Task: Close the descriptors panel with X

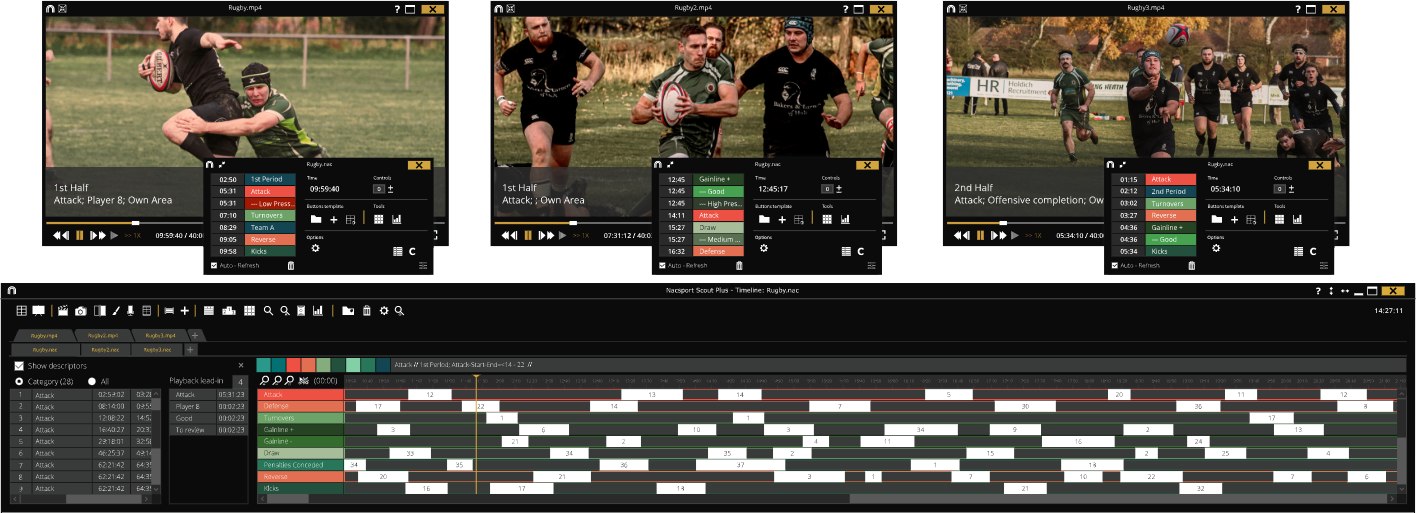Action: click(240, 366)
